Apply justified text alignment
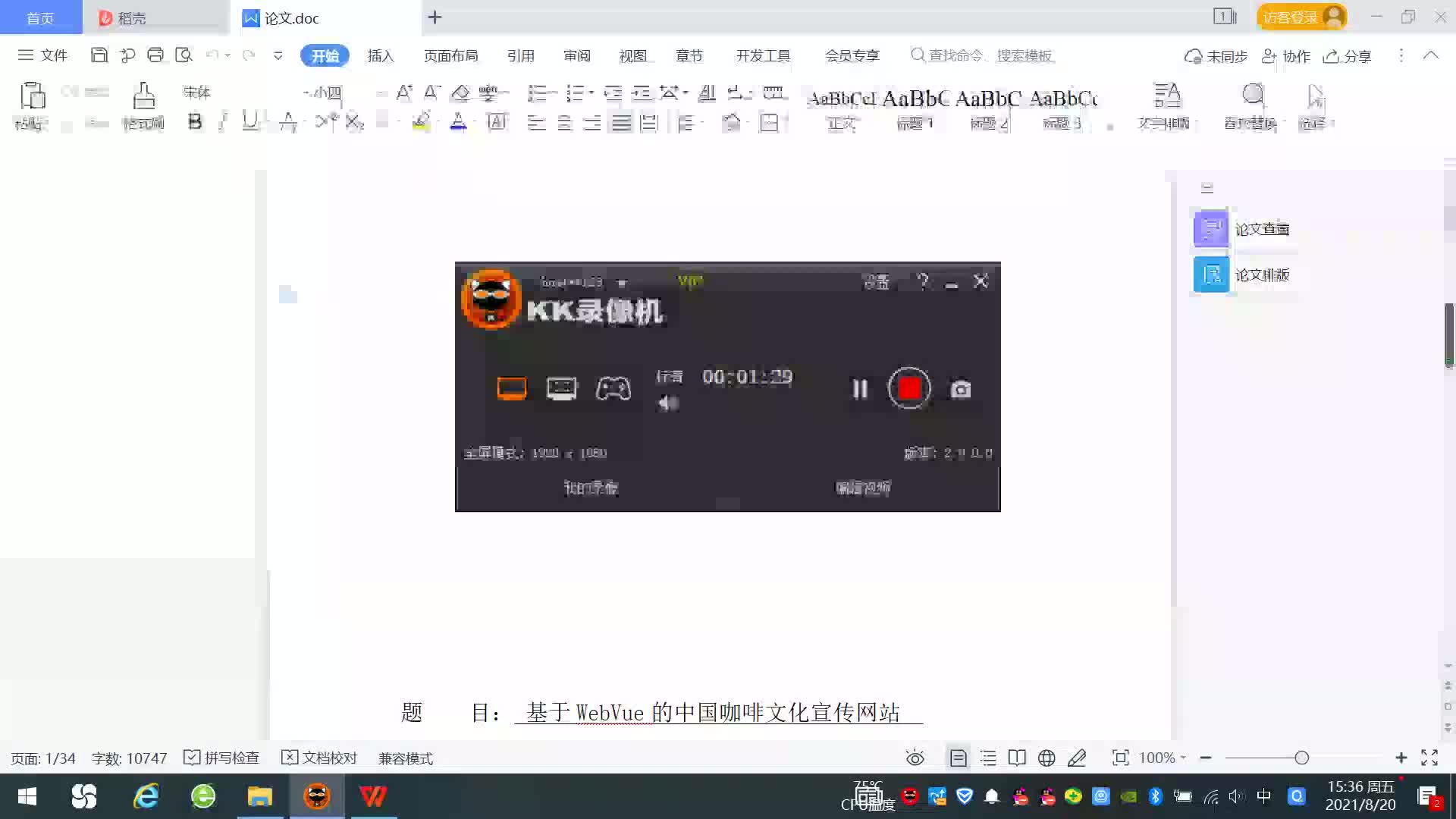 point(621,123)
